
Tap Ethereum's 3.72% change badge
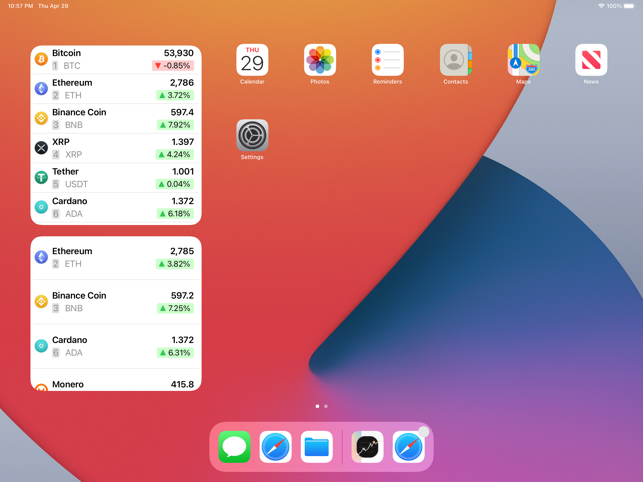(175, 95)
